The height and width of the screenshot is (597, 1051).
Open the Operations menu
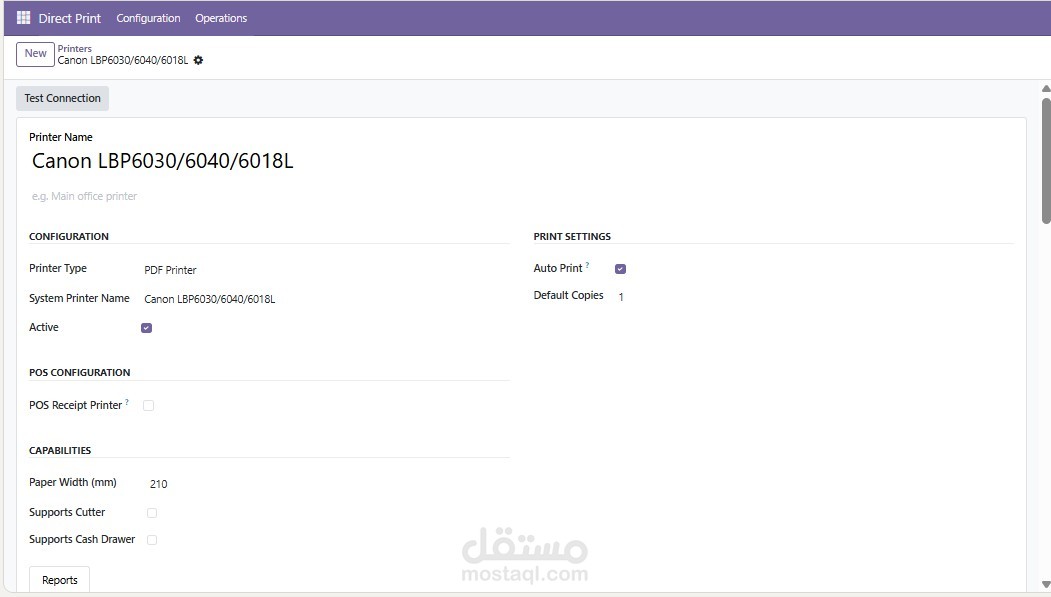click(x=221, y=18)
